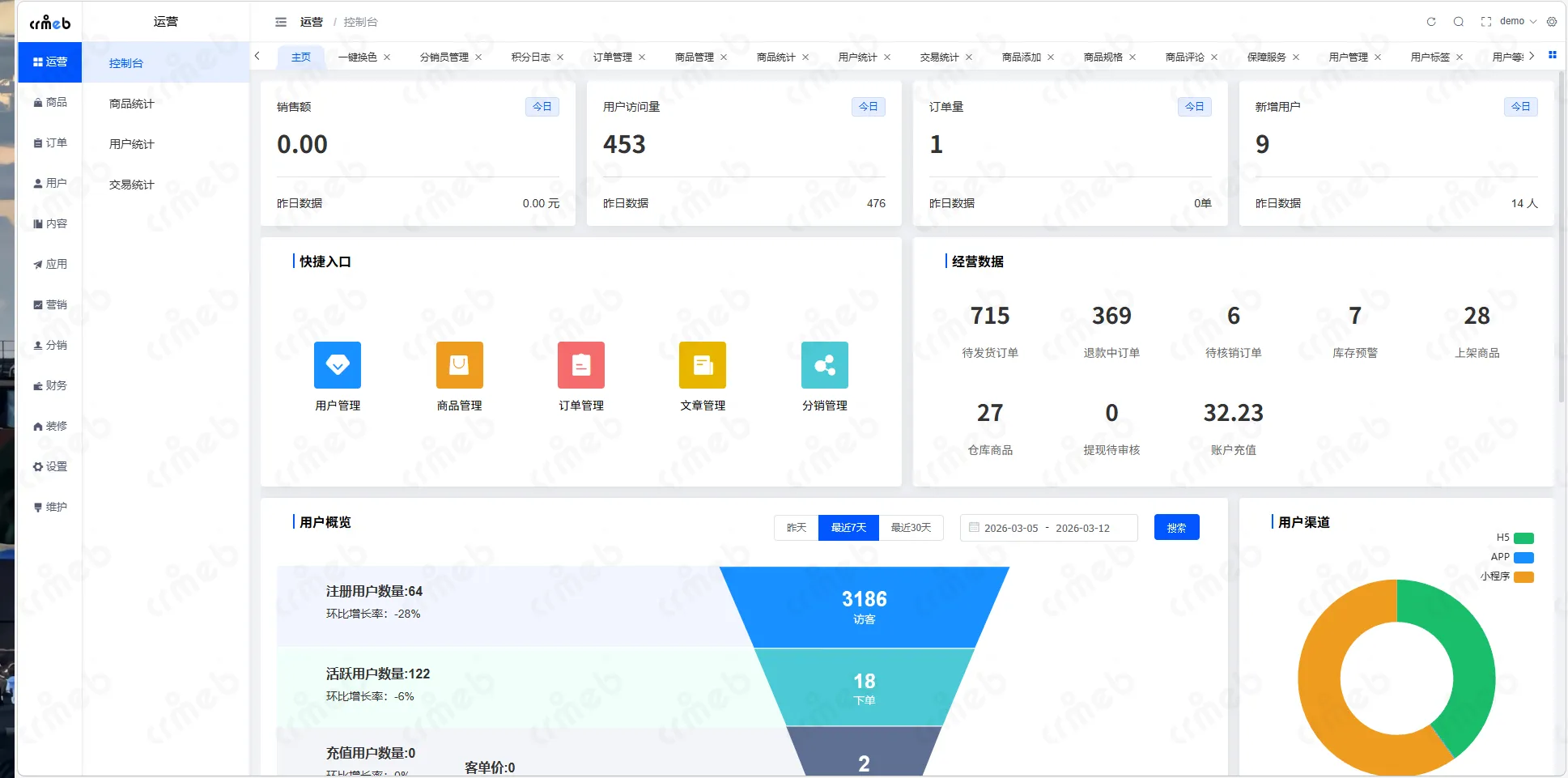The width and height of the screenshot is (1568, 778).
Task: Click 运营 in the breadcrumb
Action: (312, 22)
